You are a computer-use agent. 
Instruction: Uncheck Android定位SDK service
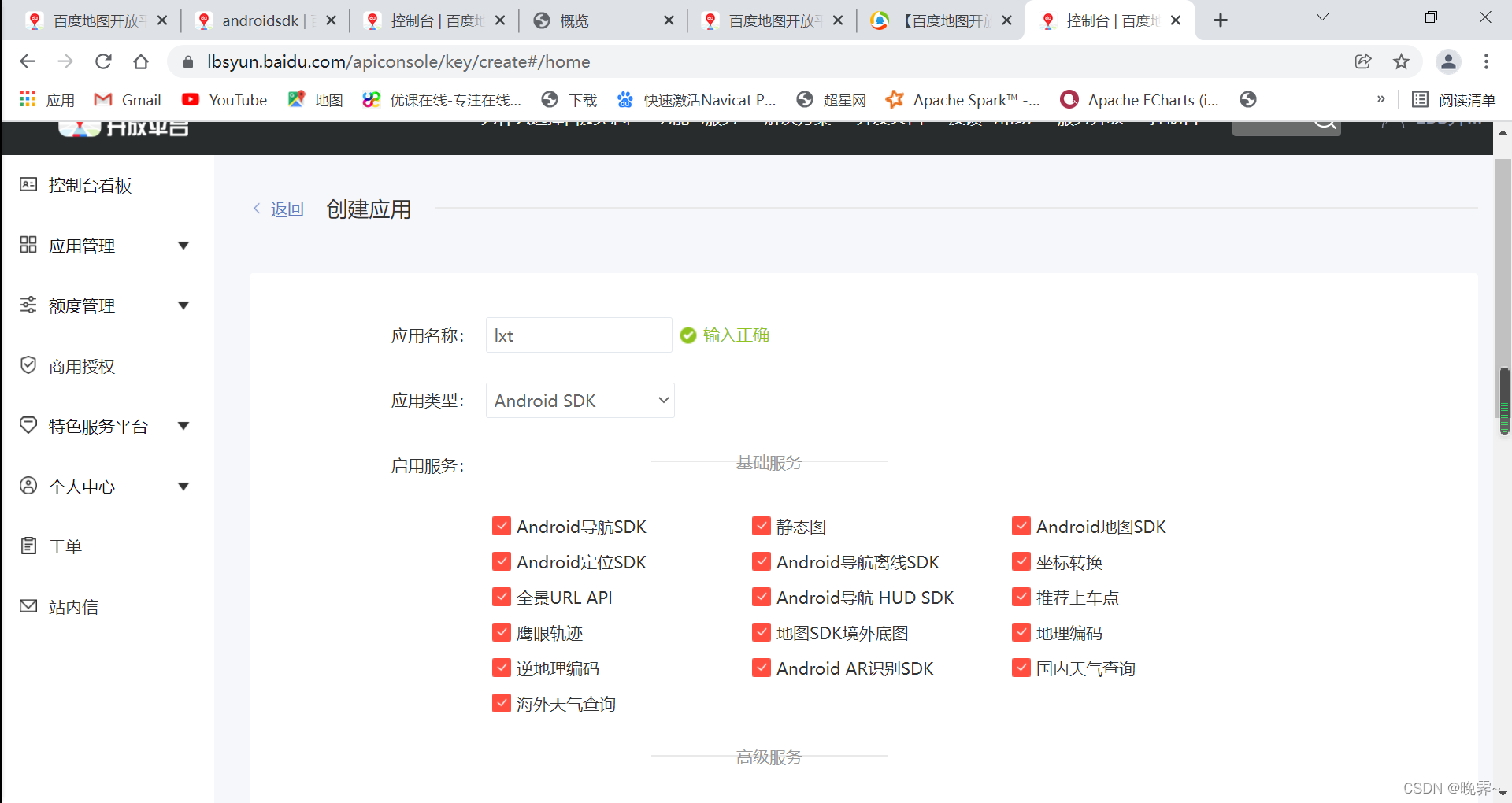click(502, 561)
